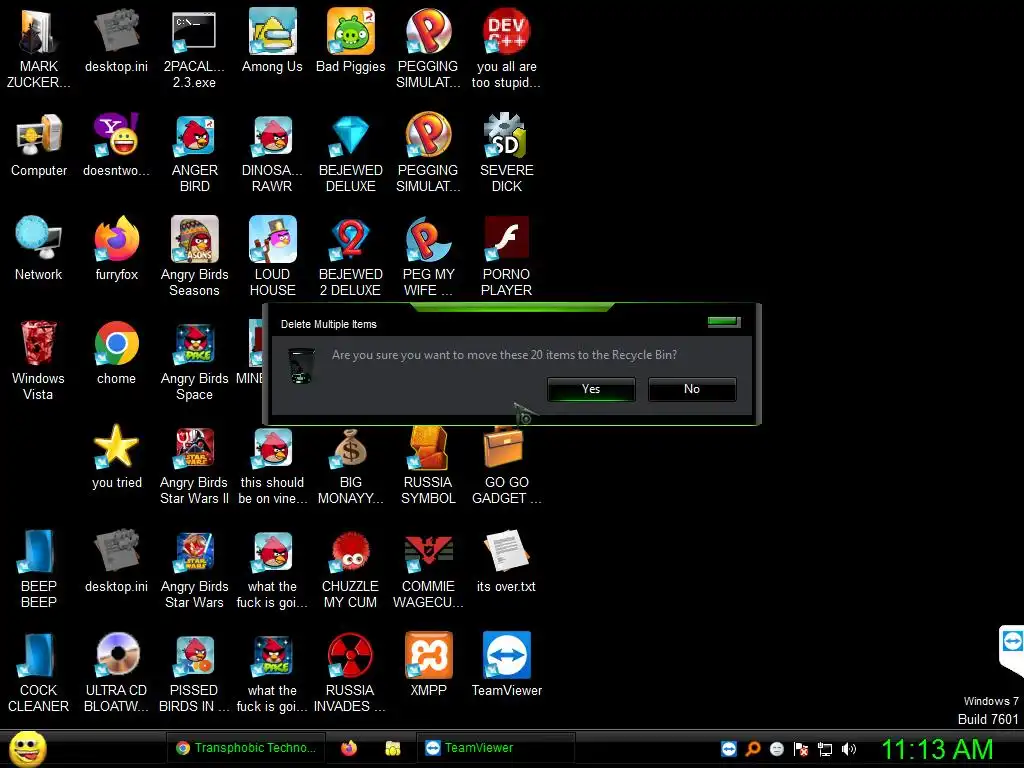1024x768 pixels.
Task: Click No in Delete Multiple Items dialog
Action: point(692,389)
